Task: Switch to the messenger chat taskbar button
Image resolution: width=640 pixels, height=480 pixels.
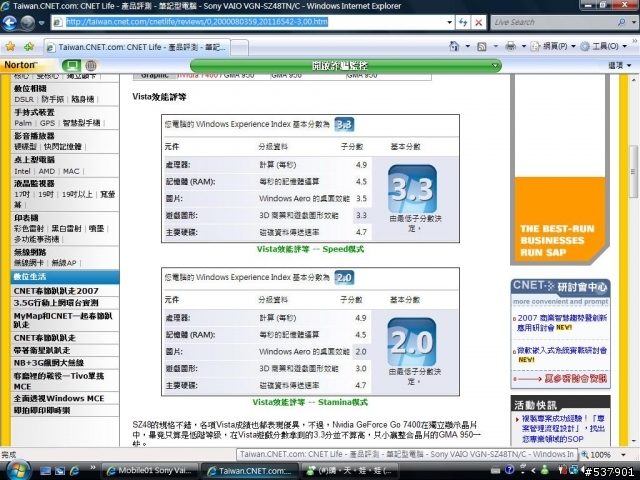Action: (x=350, y=471)
